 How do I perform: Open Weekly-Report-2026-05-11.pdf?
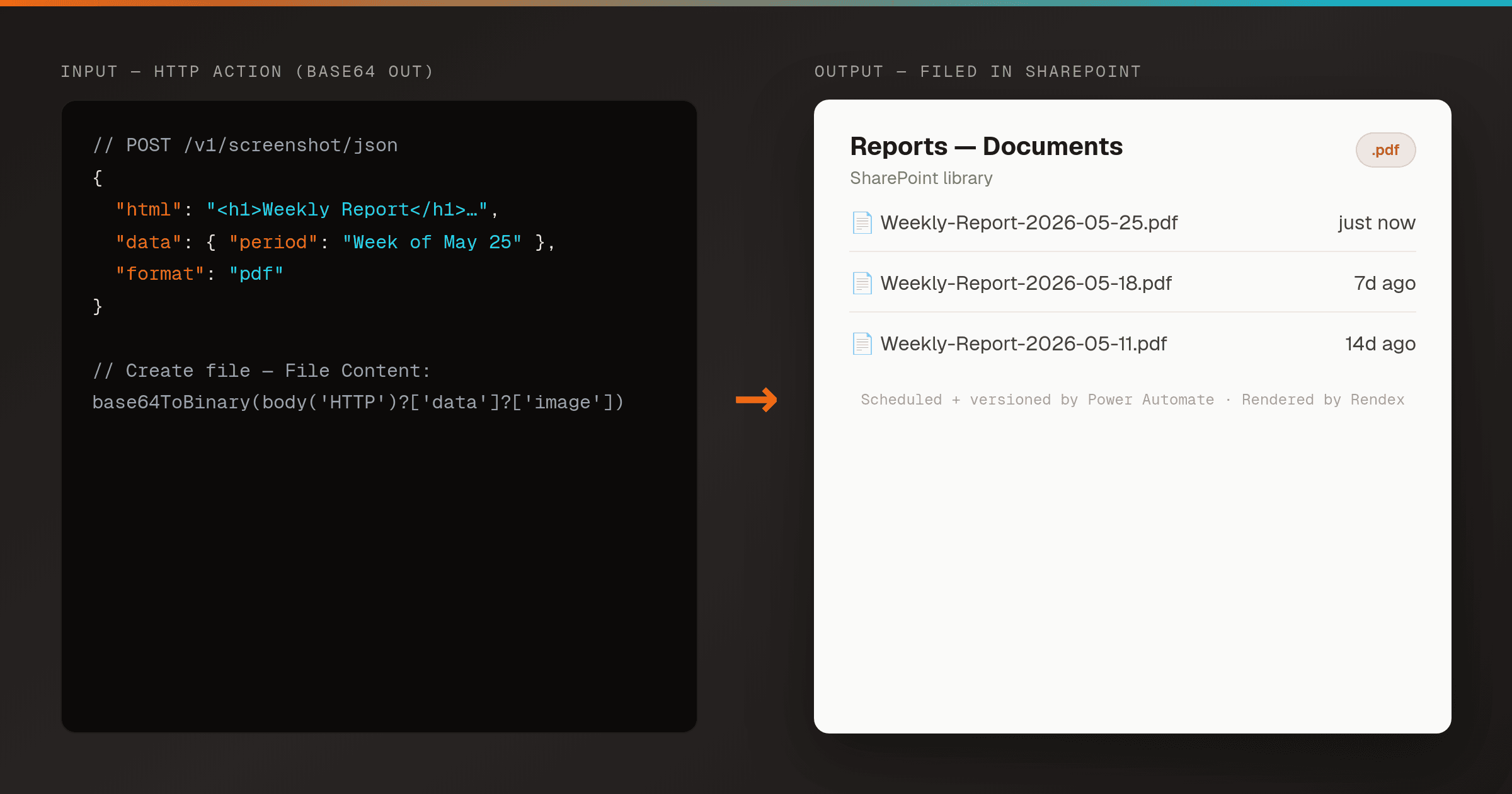coord(1023,343)
